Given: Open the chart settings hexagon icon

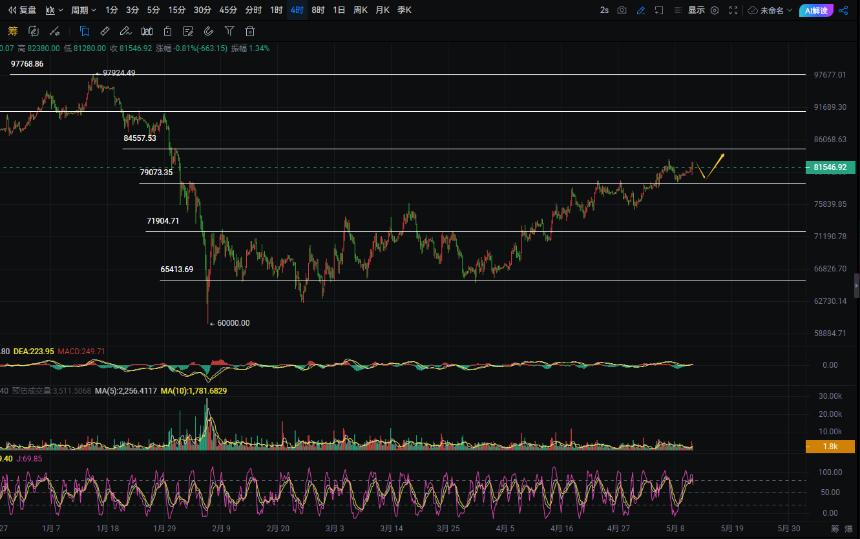Looking at the screenshot, I should coord(715,10).
